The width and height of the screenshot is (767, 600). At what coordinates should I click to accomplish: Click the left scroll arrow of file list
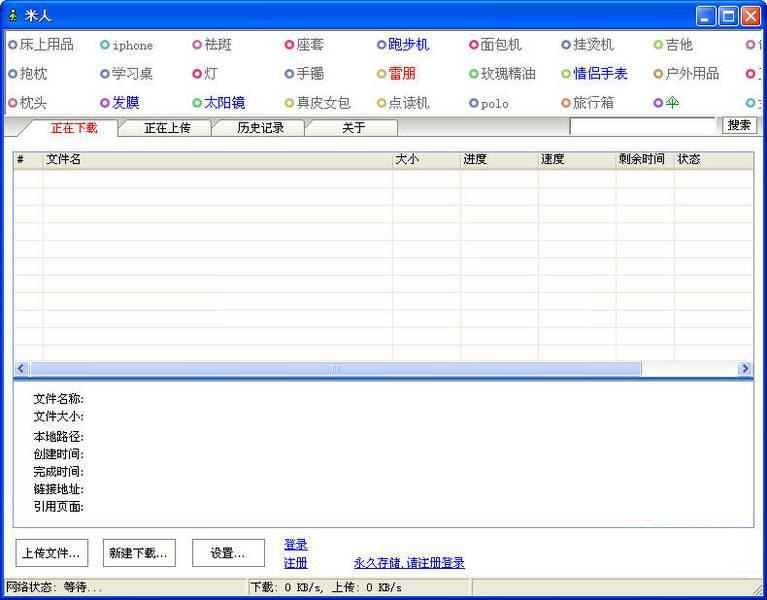pos(21,369)
